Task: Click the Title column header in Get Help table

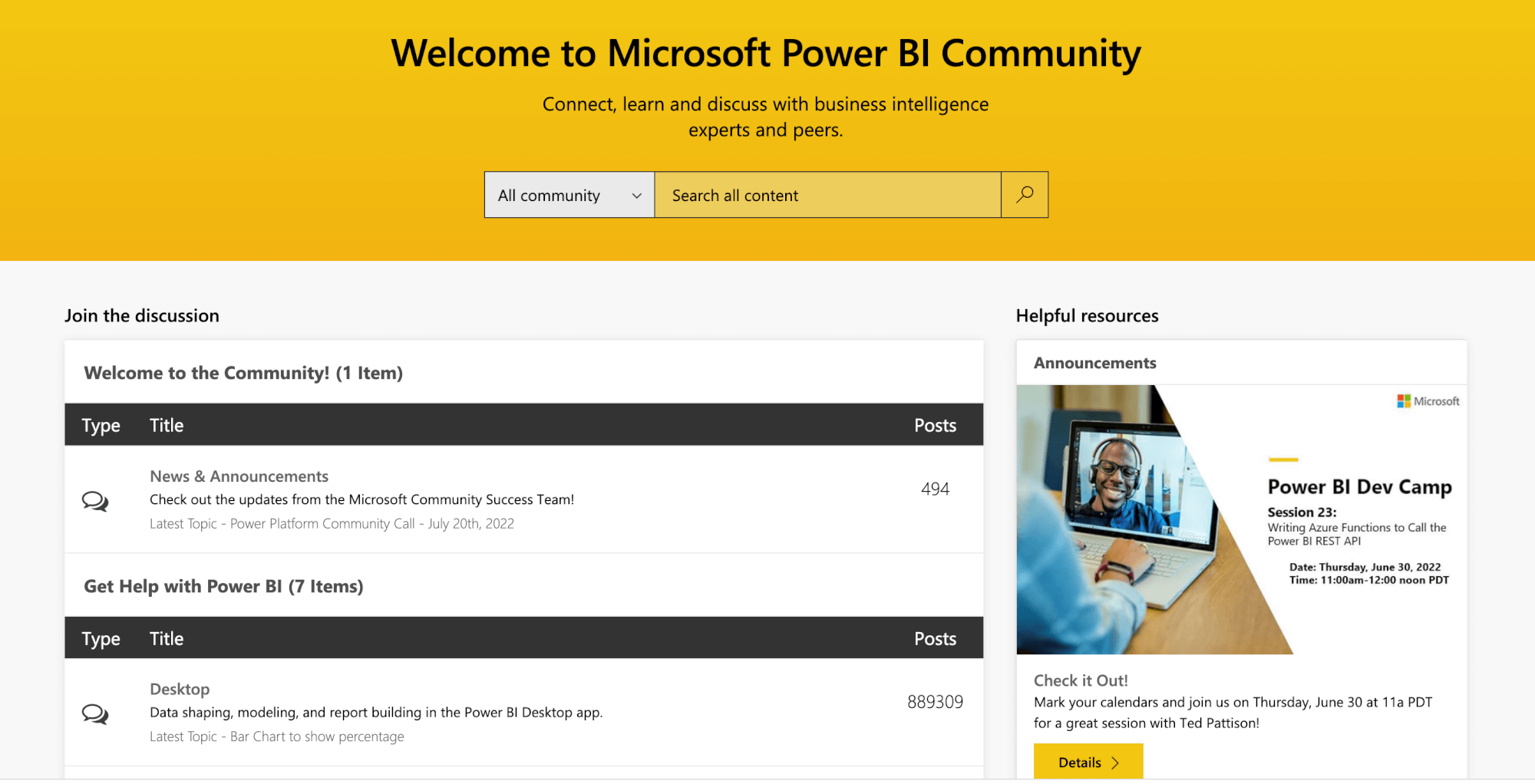Action: 167,638
